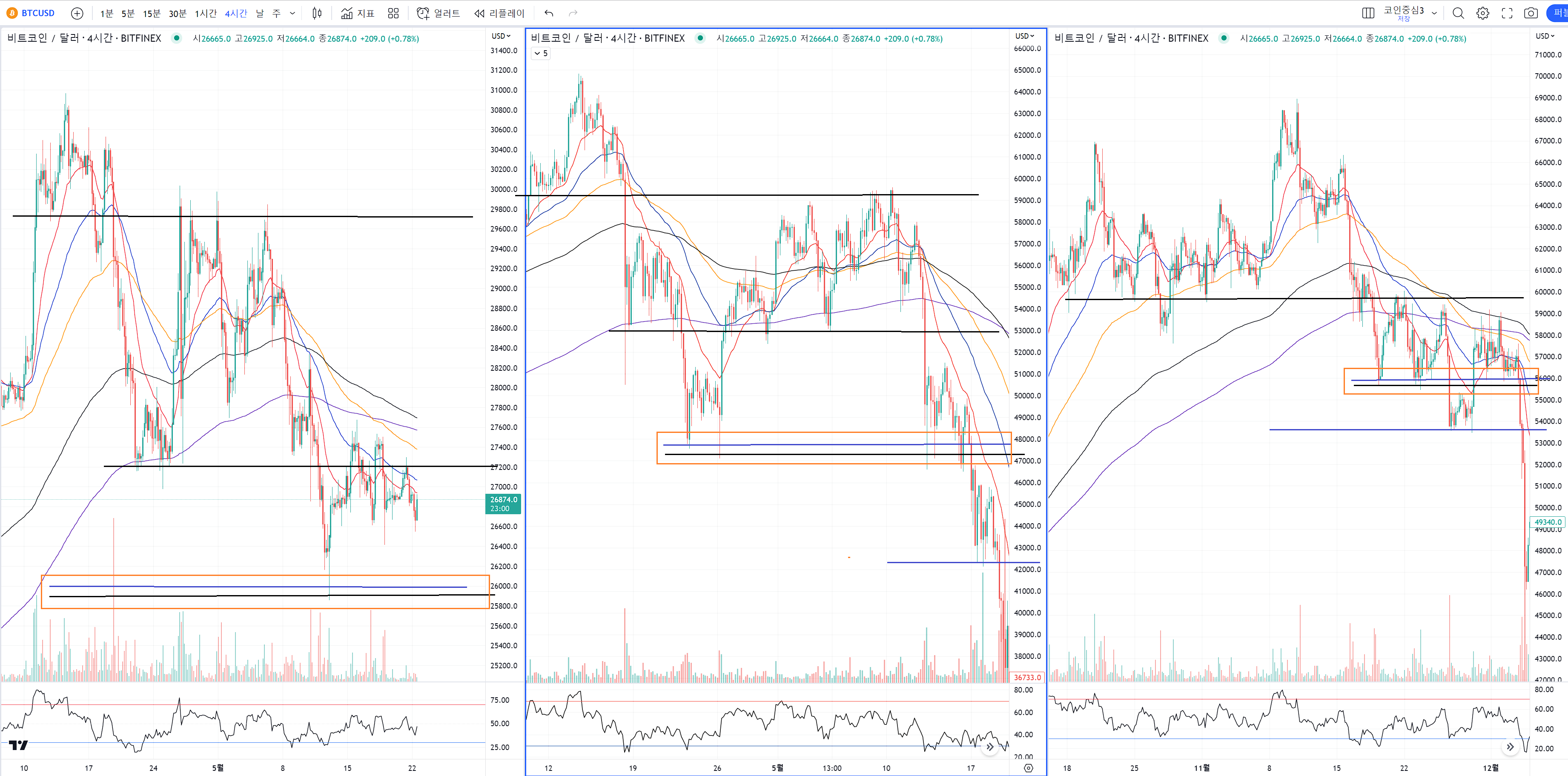Open the 코인중심3 layout name dropdown
This screenshot has width=1568, height=776.
[1434, 13]
